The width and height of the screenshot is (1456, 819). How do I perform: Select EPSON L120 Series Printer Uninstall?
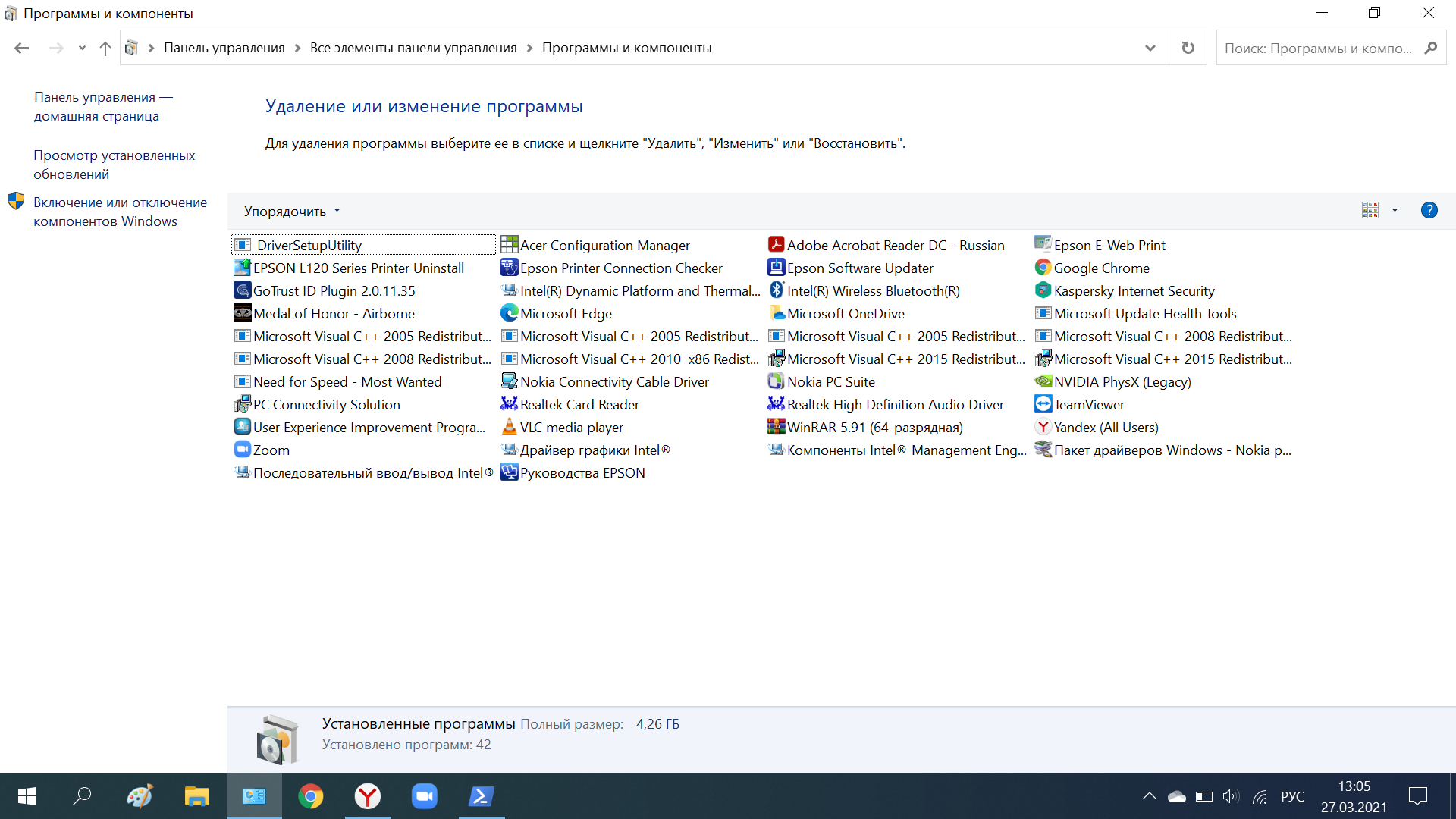(x=358, y=268)
